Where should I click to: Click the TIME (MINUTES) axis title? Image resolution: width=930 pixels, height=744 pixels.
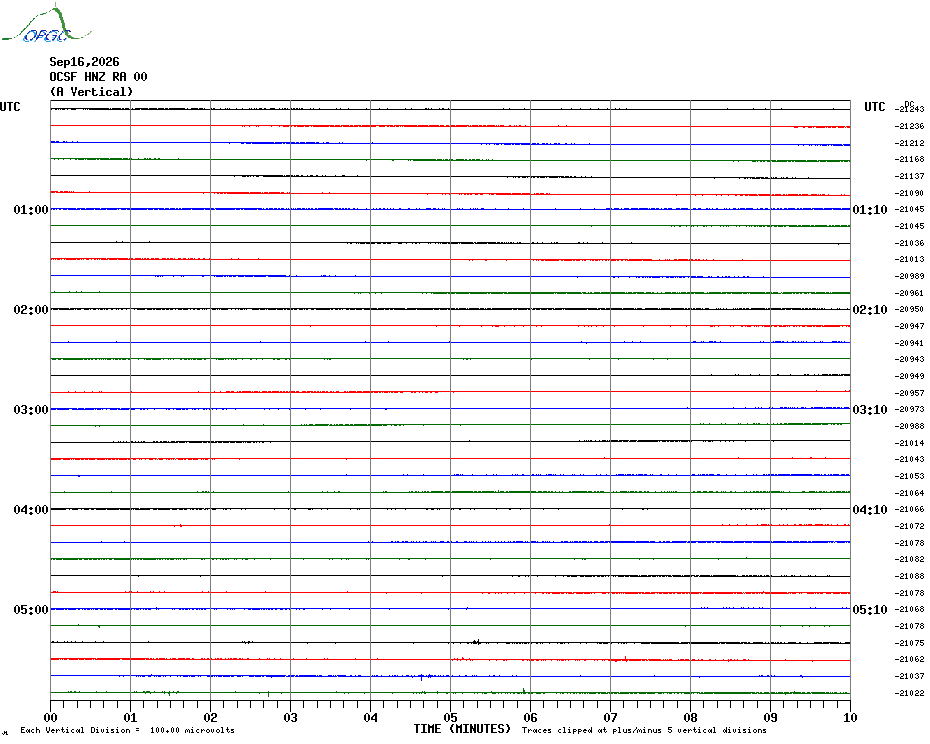462,729
